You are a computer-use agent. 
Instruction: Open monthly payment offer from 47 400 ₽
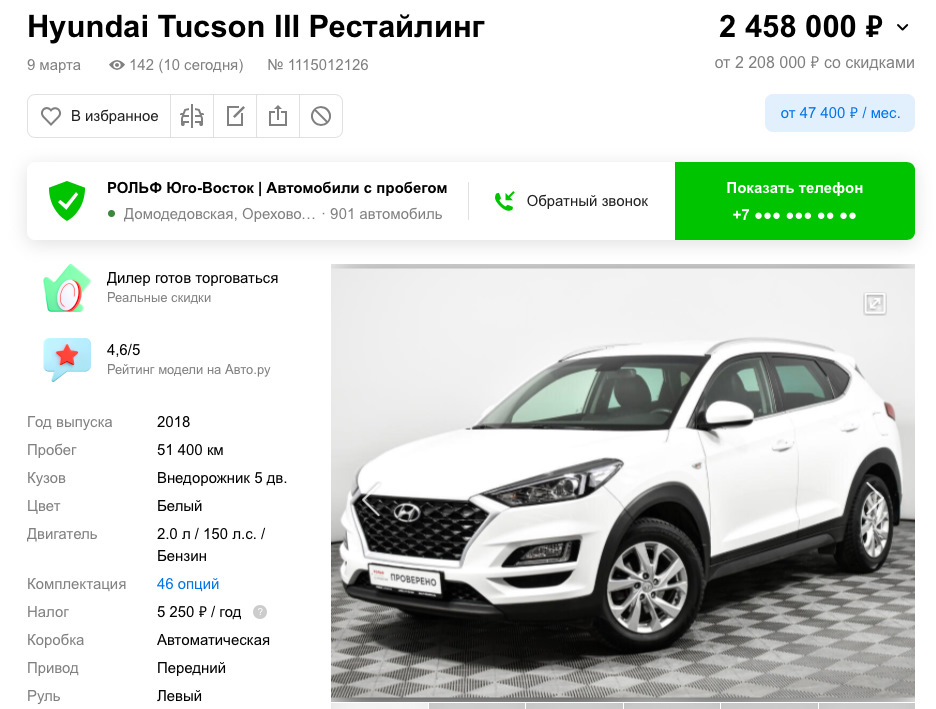pos(840,113)
